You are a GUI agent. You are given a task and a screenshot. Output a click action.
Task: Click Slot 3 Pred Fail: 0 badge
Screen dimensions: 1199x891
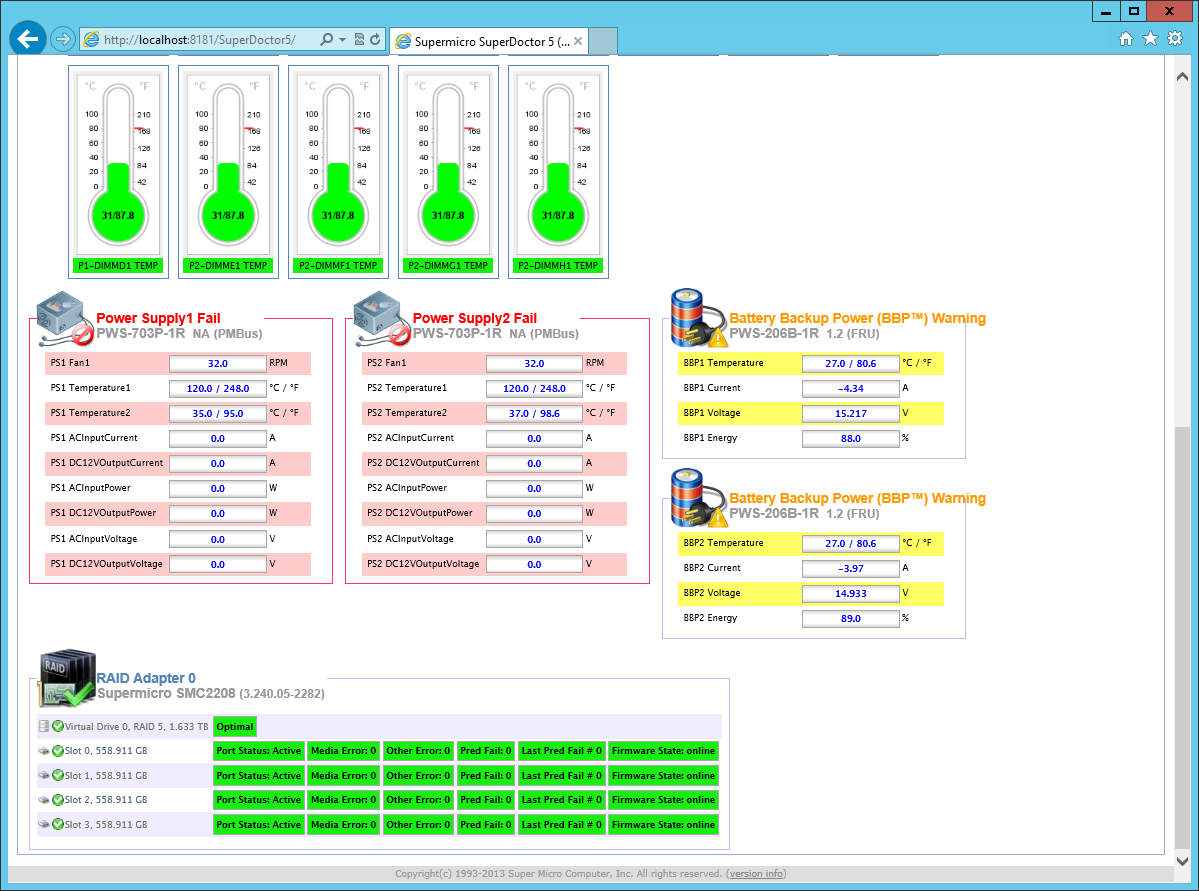pyautogui.click(x=486, y=824)
